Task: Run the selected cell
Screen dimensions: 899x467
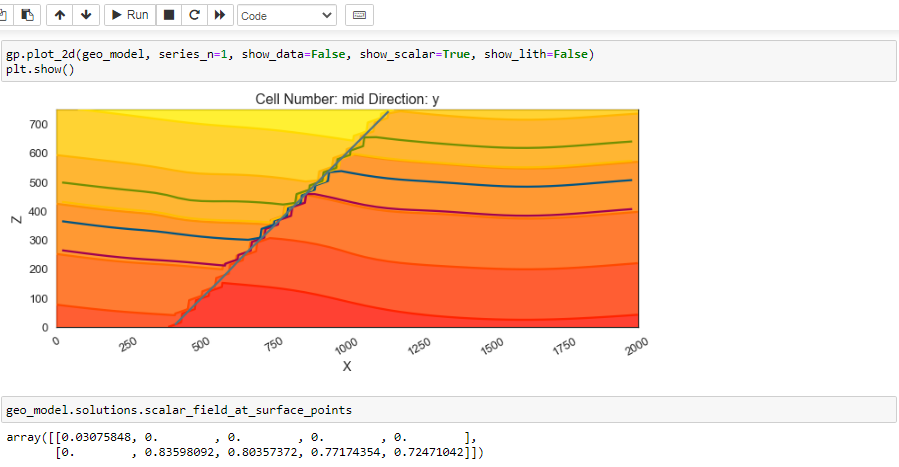Action: pos(130,15)
